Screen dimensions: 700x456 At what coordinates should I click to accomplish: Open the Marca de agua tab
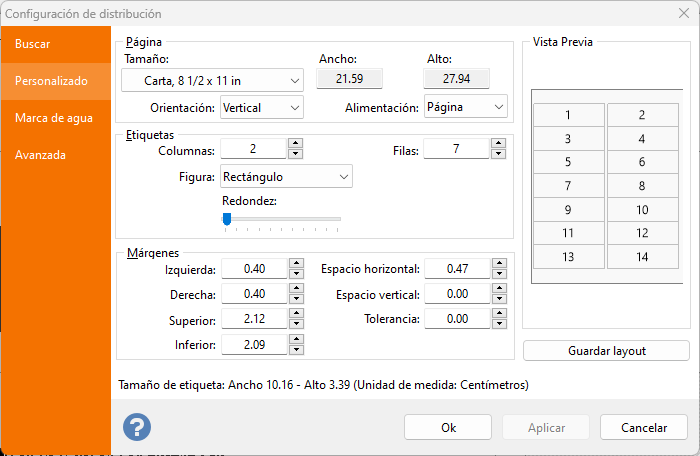point(54,118)
